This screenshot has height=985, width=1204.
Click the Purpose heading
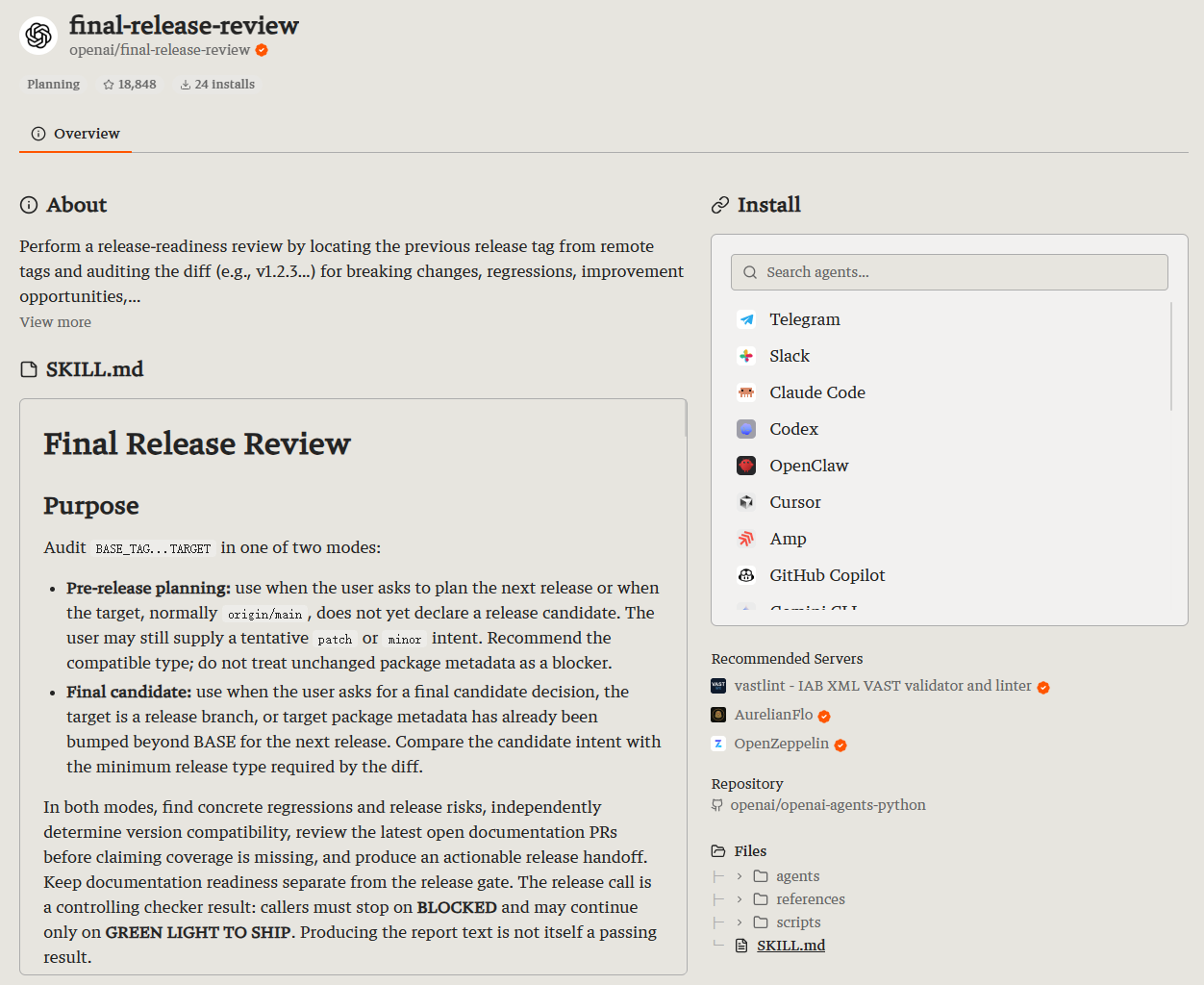click(x=91, y=506)
